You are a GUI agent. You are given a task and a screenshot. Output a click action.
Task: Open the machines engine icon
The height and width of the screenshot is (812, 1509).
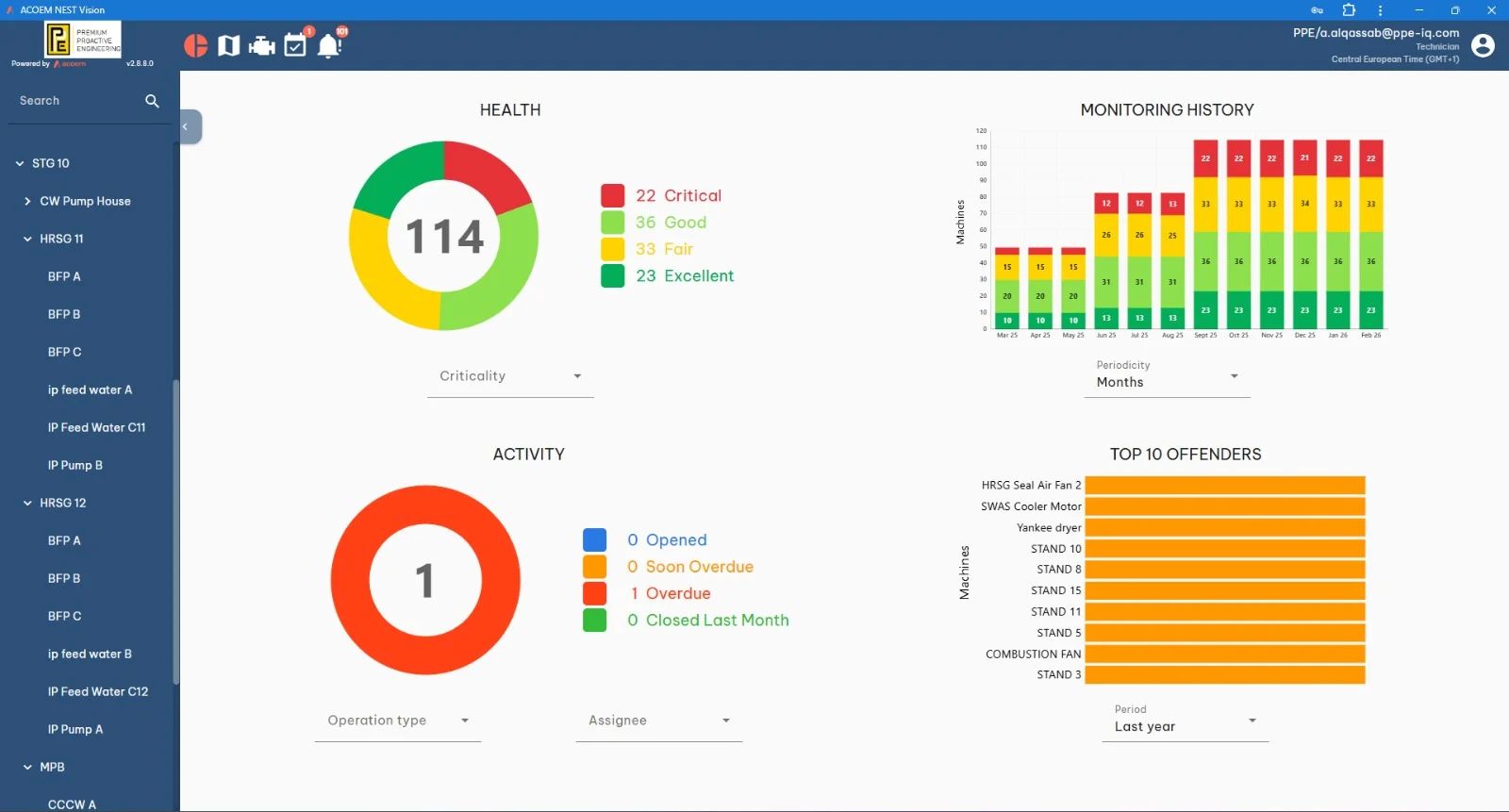[x=262, y=45]
